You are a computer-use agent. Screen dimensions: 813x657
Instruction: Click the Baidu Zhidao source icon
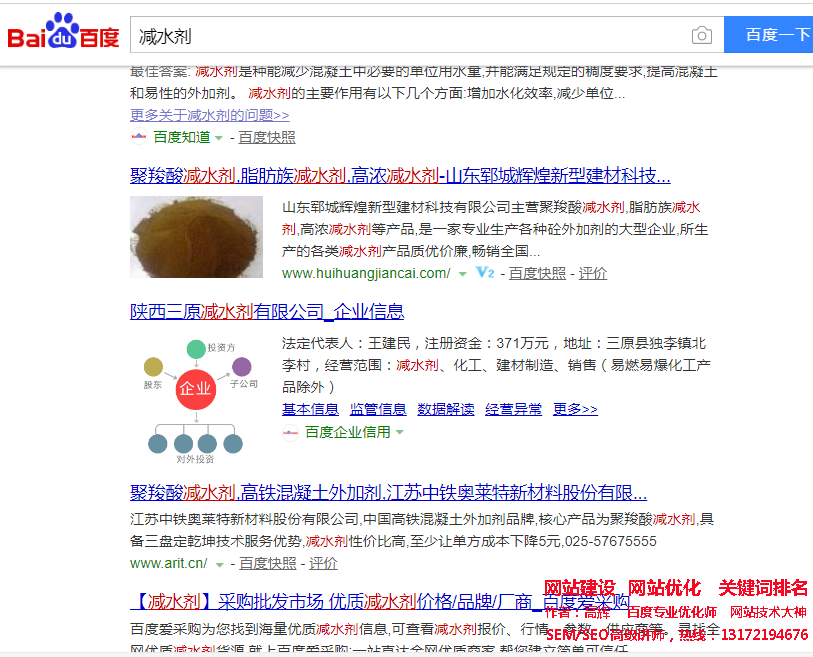139,137
